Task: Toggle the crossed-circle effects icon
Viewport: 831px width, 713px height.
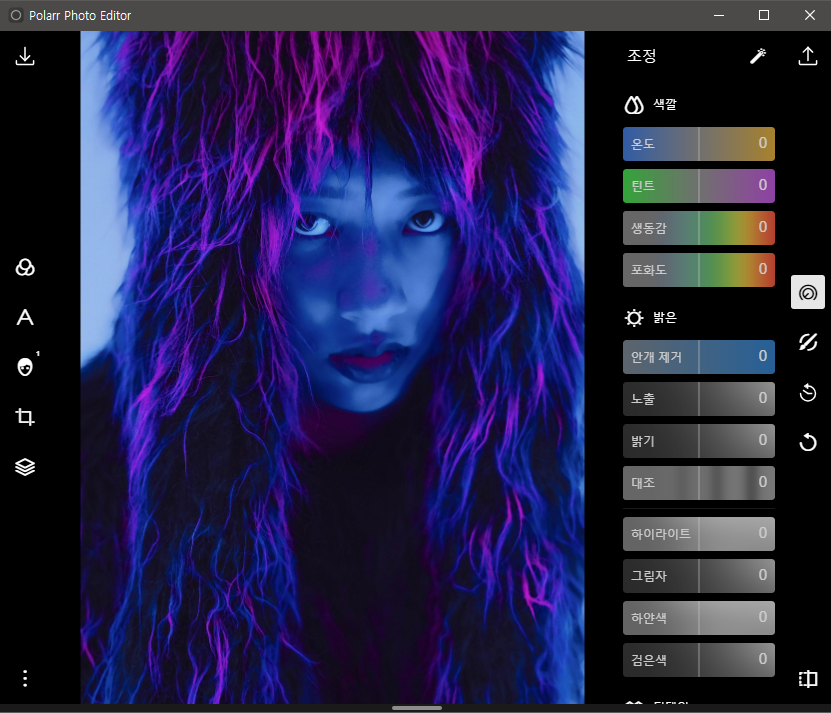Action: [808, 342]
